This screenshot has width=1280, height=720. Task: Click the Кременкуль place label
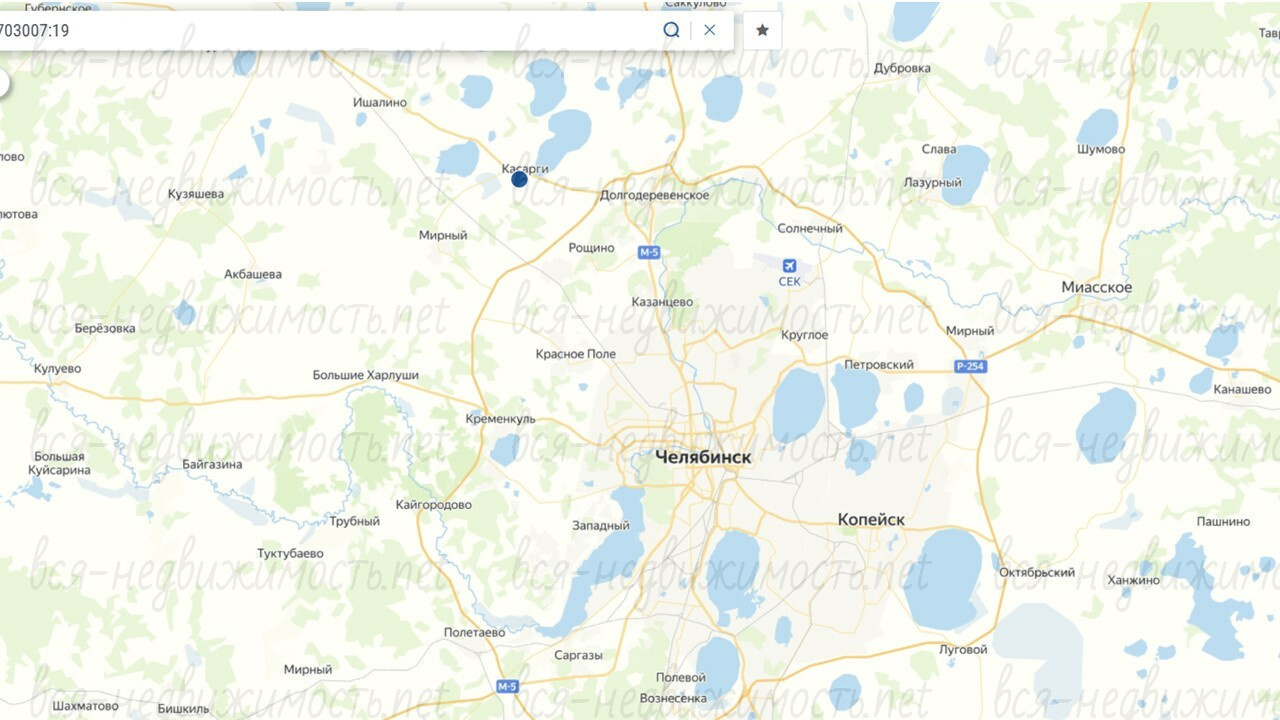tap(501, 419)
